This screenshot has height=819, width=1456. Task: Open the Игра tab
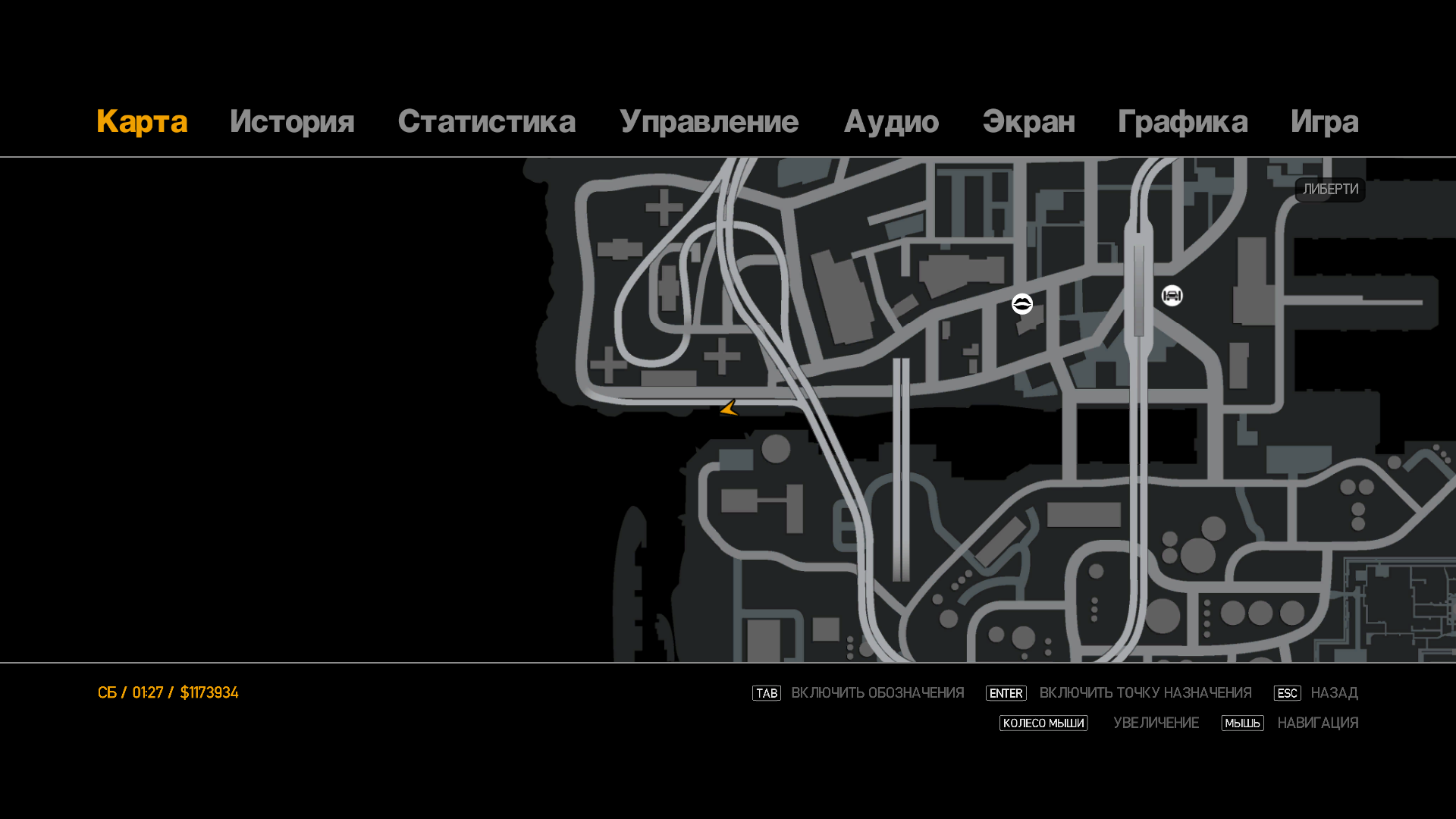(x=1324, y=122)
